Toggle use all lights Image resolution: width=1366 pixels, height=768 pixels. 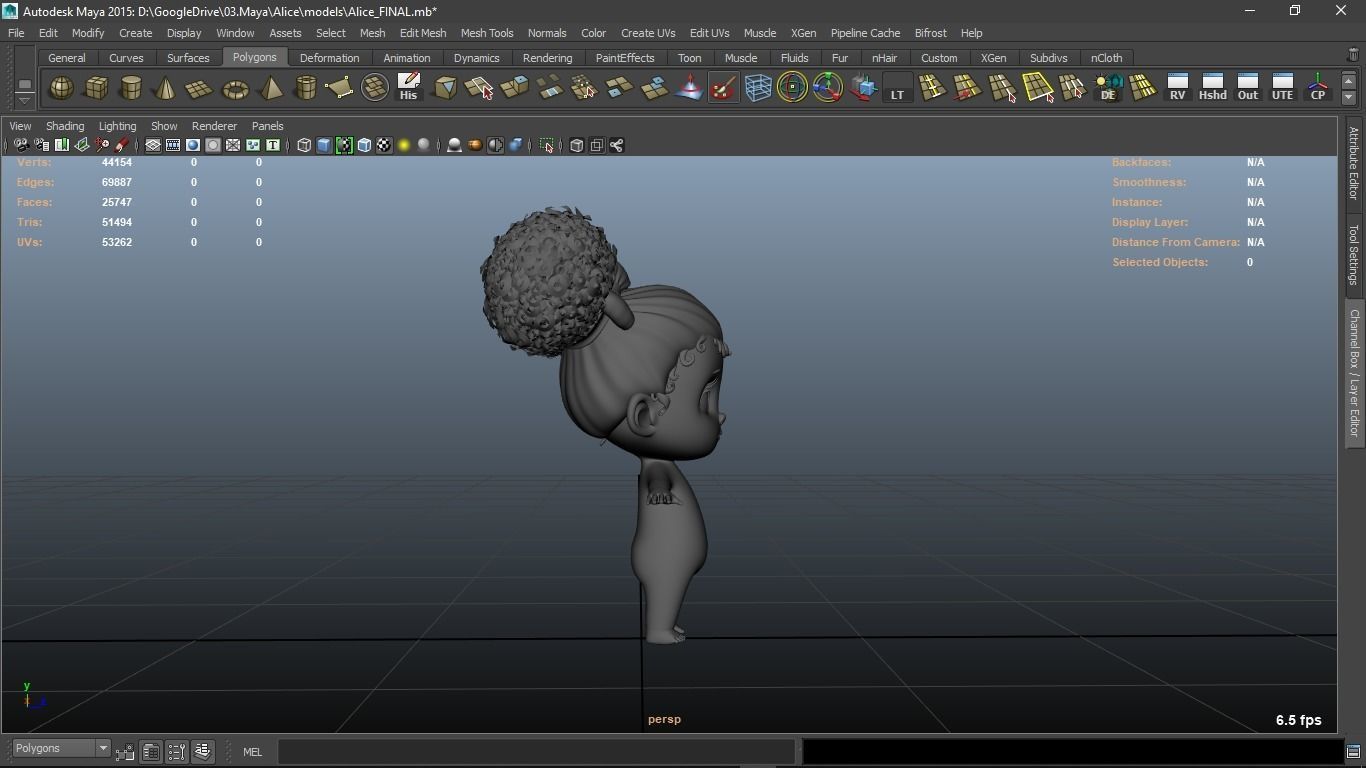(404, 146)
